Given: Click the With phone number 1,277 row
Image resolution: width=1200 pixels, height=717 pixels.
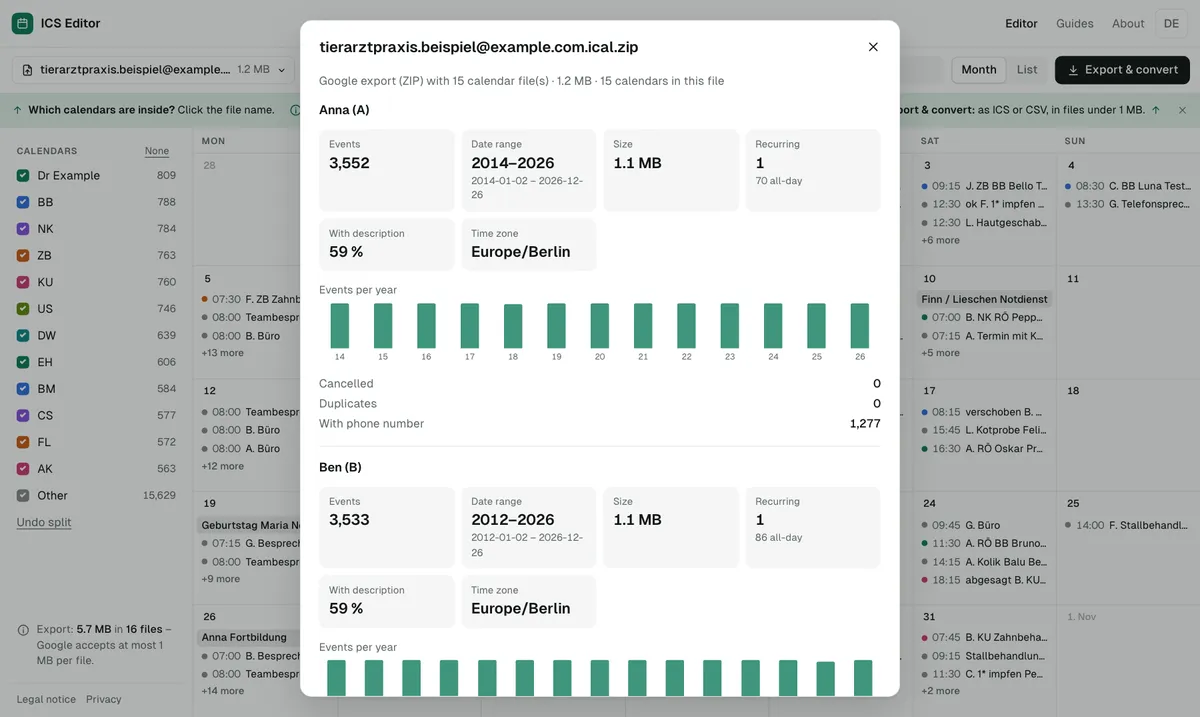Looking at the screenshot, I should tap(600, 424).
